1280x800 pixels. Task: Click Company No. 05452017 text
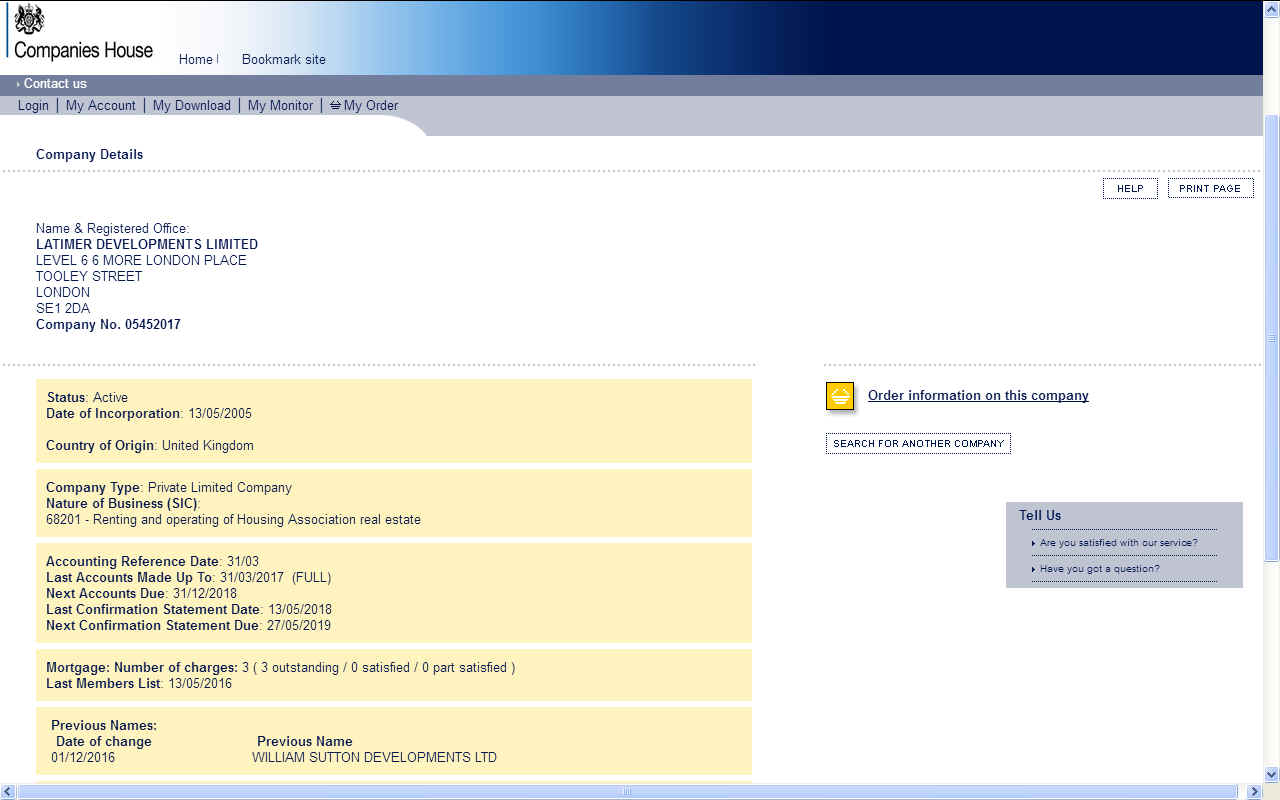pyautogui.click(x=108, y=325)
